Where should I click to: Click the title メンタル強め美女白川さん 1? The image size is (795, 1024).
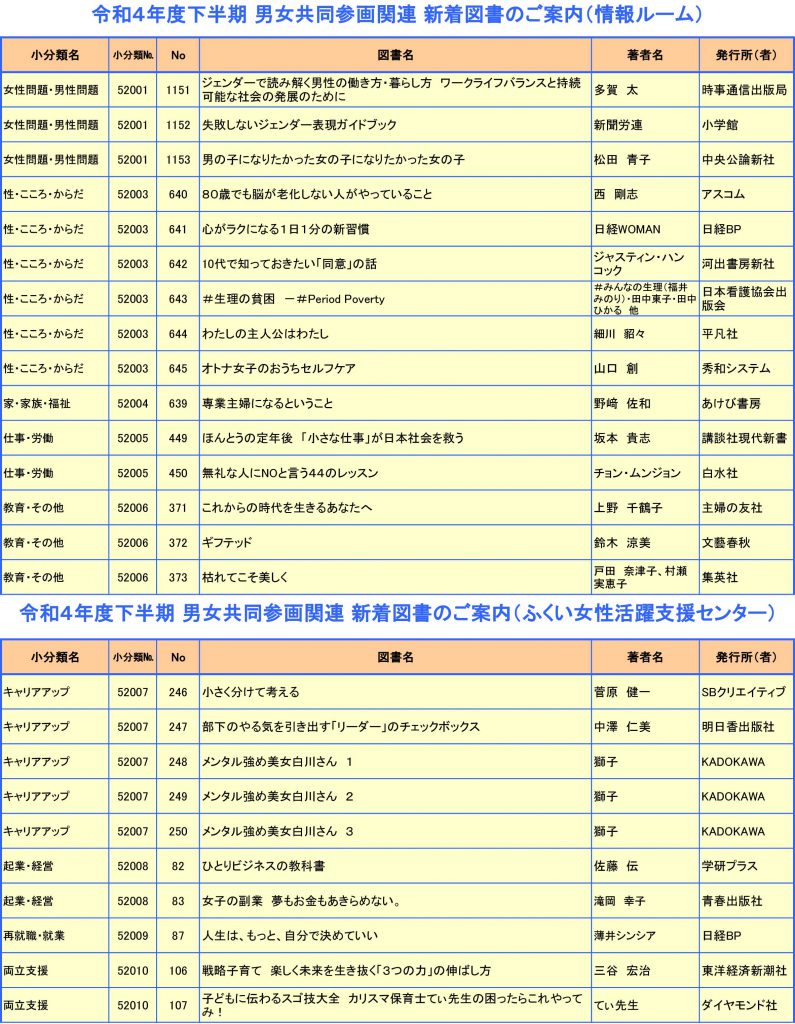(x=277, y=761)
